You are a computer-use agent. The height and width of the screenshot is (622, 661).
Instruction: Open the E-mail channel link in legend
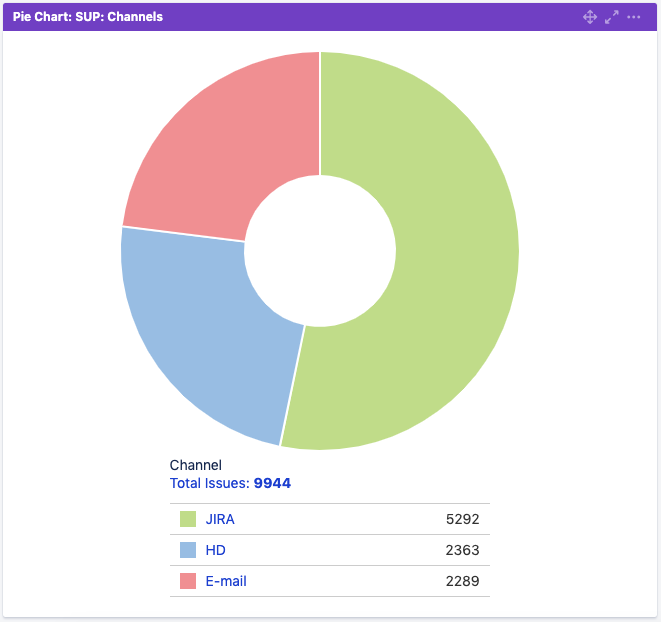click(x=226, y=581)
